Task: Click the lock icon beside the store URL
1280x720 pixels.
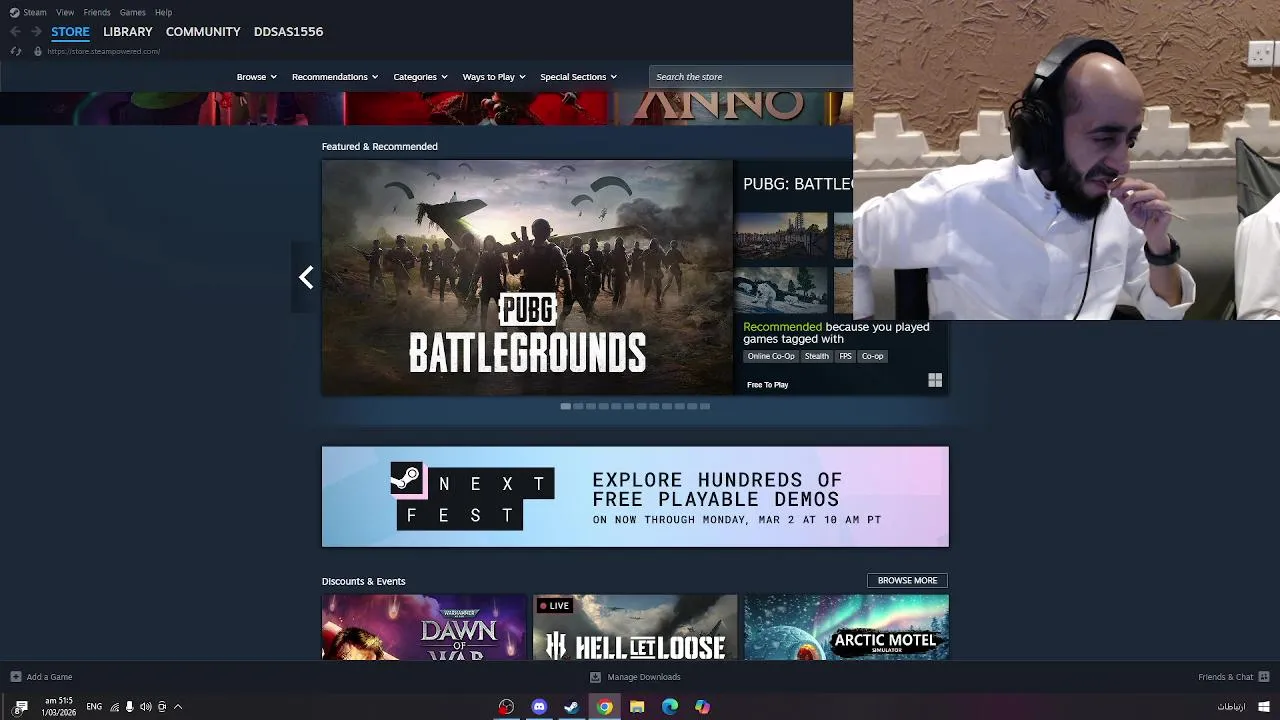Action: coord(38,51)
